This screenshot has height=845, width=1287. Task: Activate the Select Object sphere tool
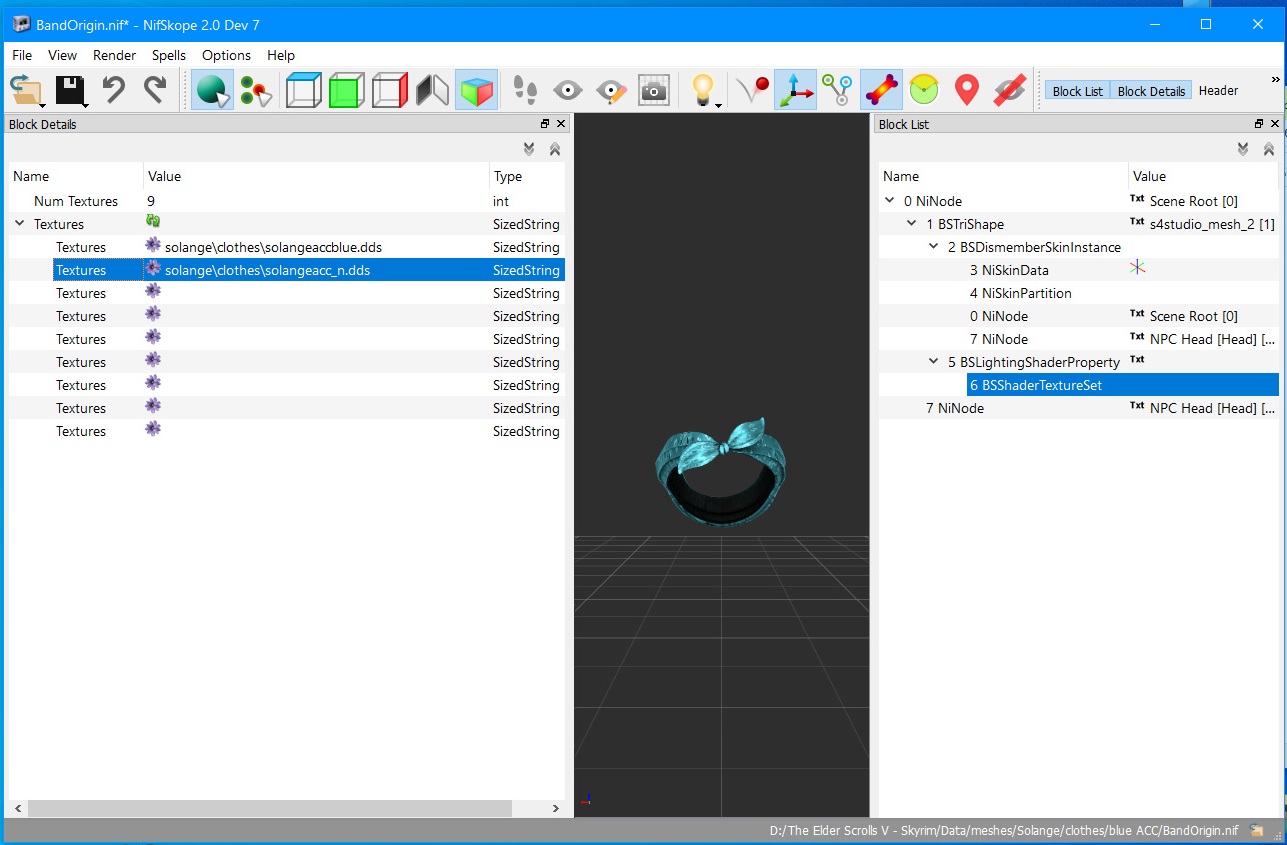[212, 91]
